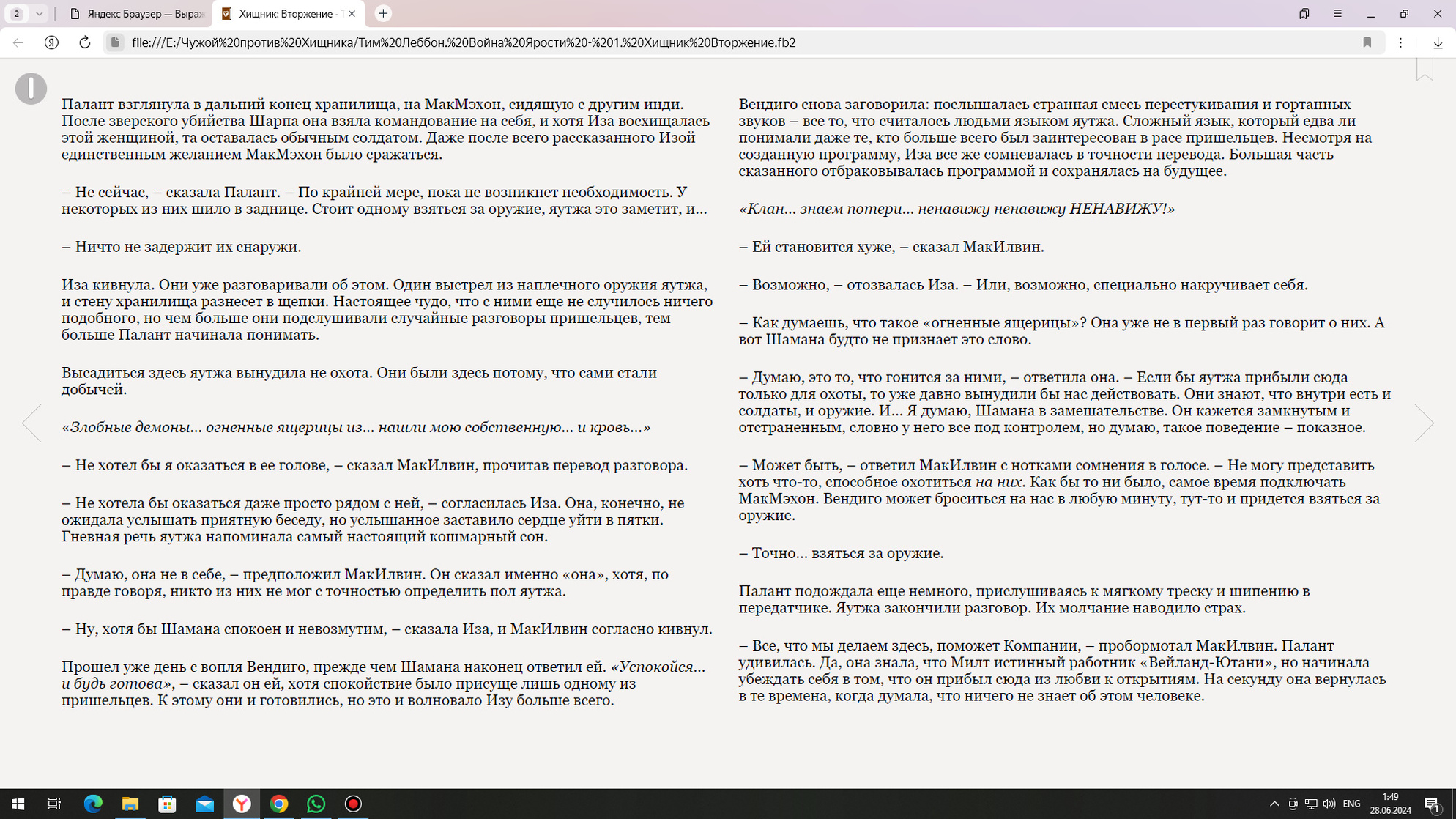Add bookmark ribbon on the reader page

(1424, 70)
